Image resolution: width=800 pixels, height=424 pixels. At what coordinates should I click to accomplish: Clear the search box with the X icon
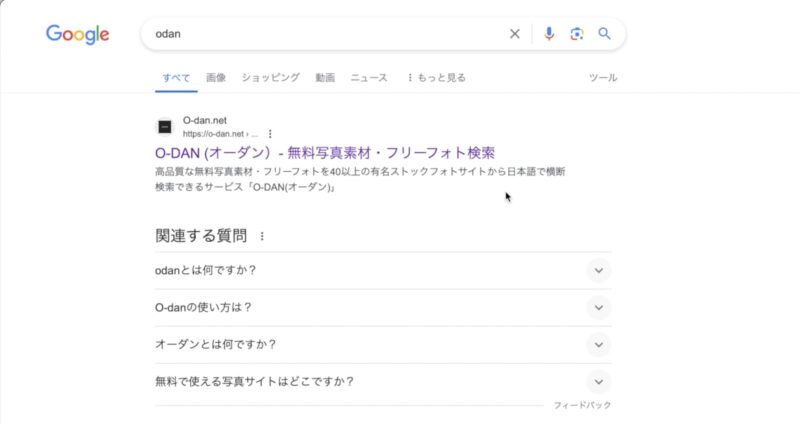515,34
